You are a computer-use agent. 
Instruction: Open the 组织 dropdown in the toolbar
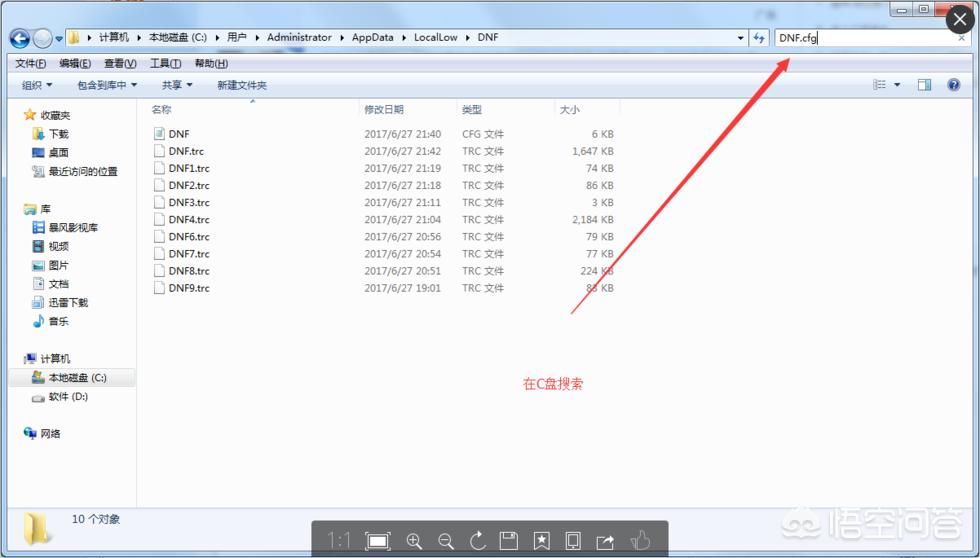[38, 85]
